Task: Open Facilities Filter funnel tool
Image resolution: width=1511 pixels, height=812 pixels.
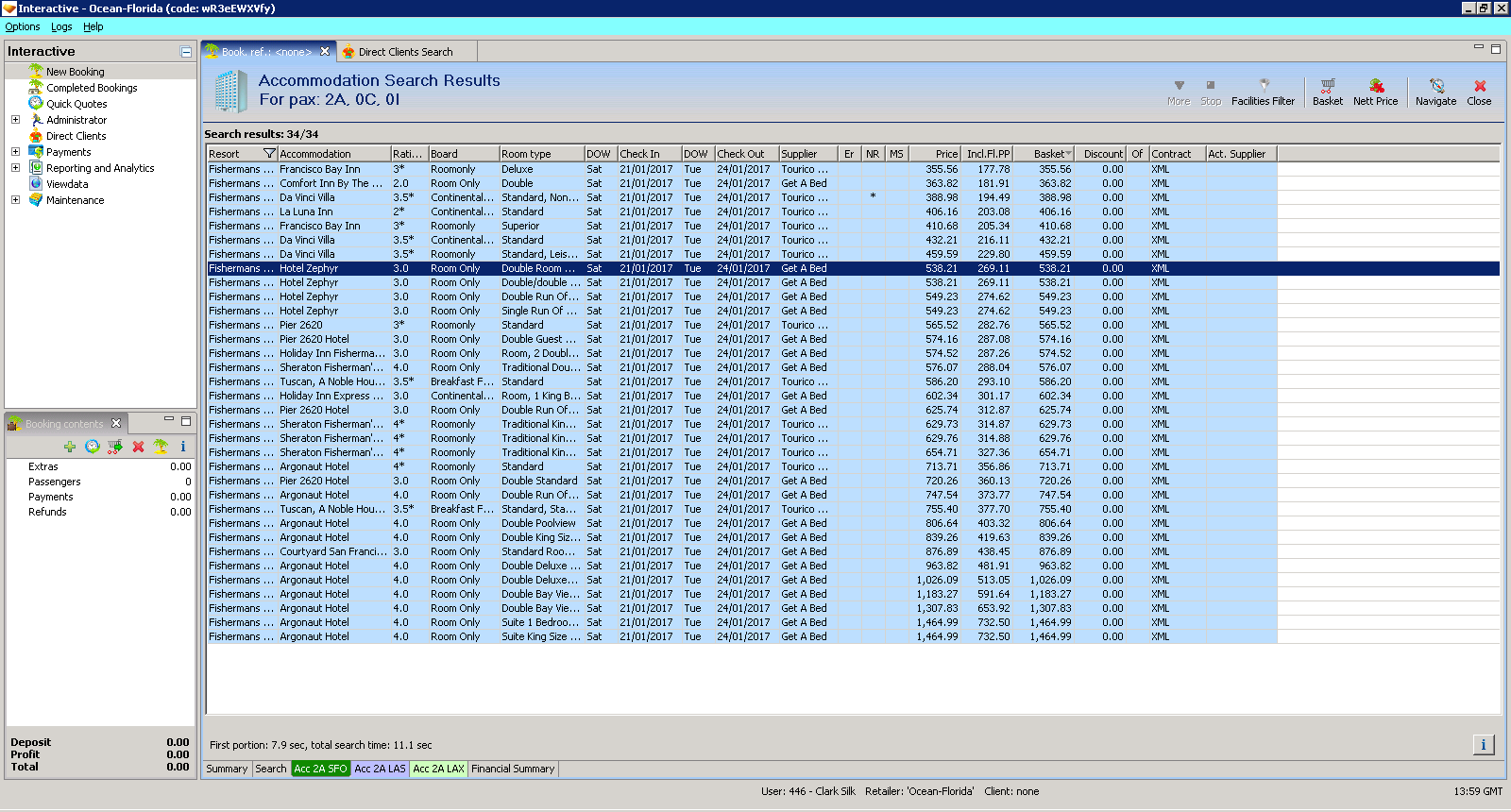Action: tap(1263, 93)
